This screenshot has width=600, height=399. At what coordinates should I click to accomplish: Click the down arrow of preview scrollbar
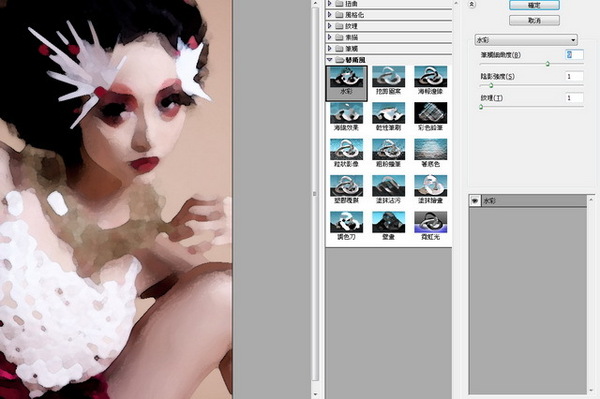point(315,394)
